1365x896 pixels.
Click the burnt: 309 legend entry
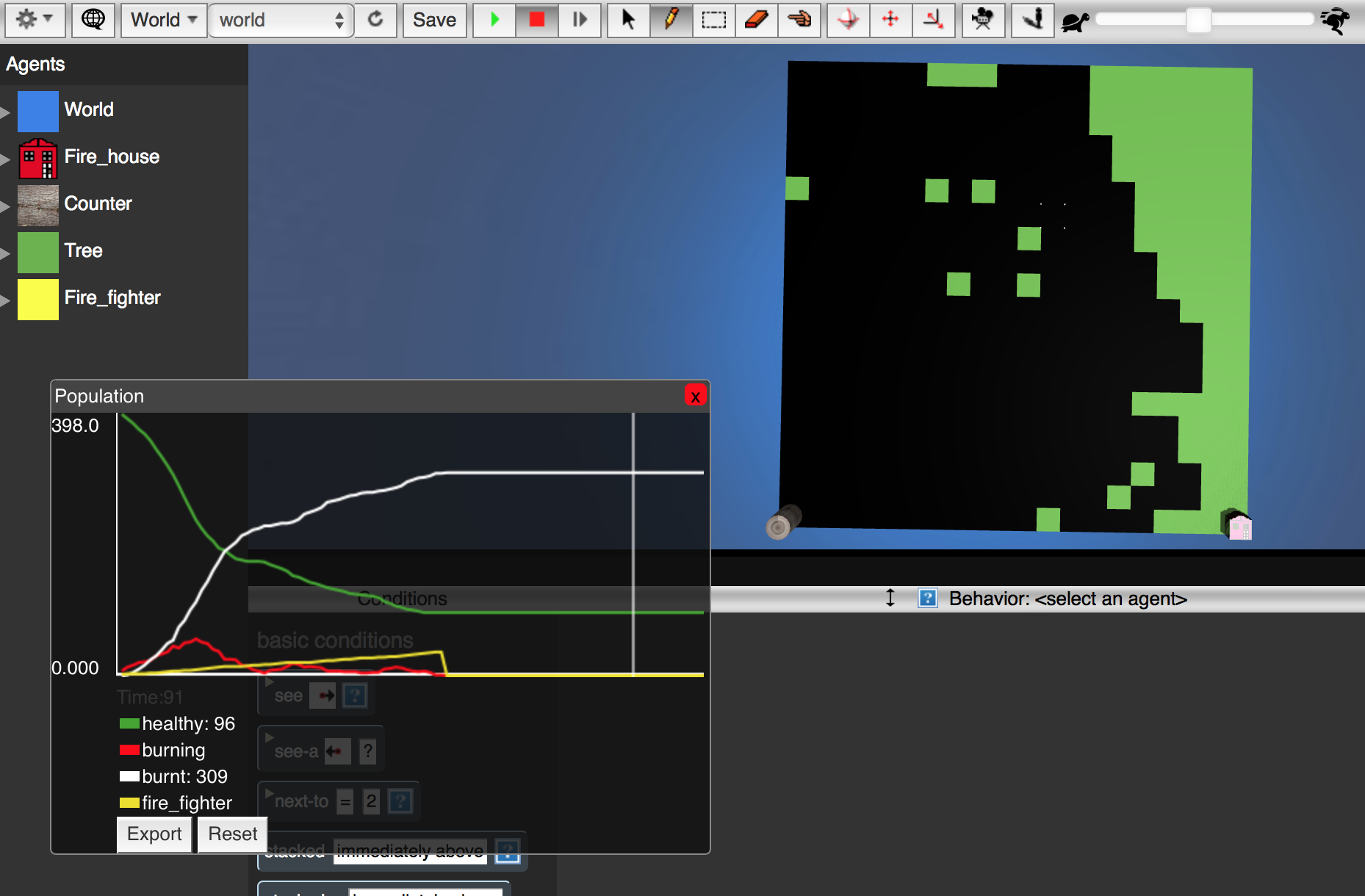[x=173, y=776]
